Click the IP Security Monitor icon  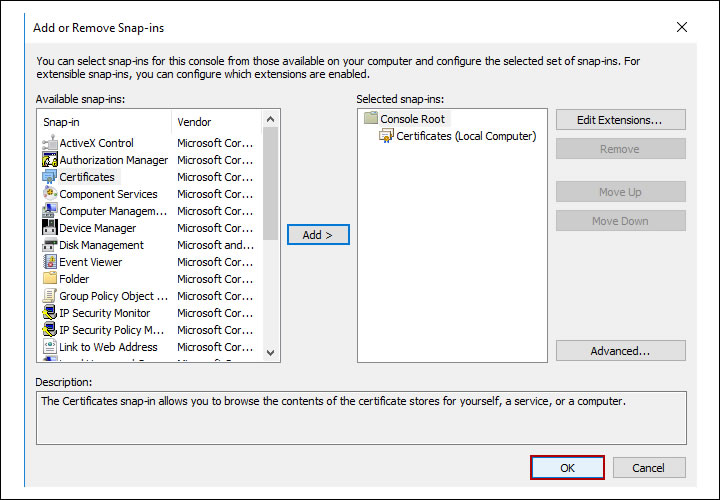click(50, 313)
